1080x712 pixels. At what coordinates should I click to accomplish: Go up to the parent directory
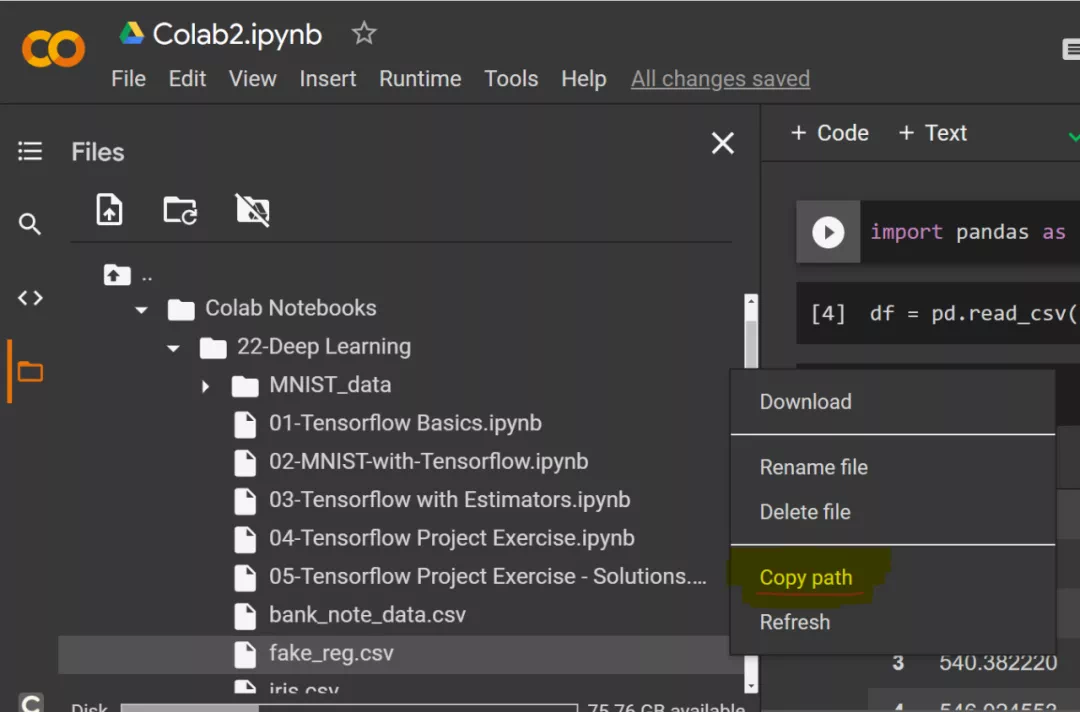118,274
